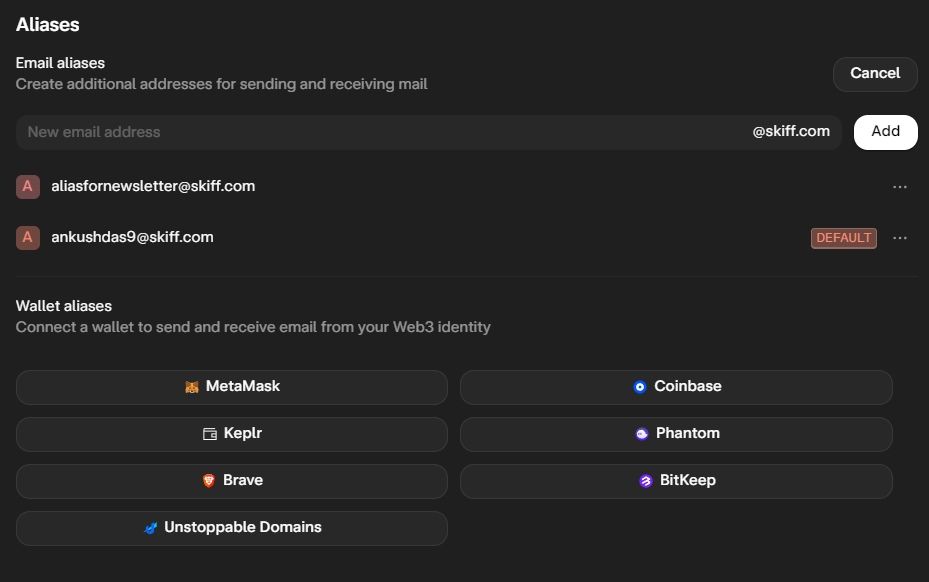Select the MetaMask fox icon
The image size is (929, 582).
191,386
